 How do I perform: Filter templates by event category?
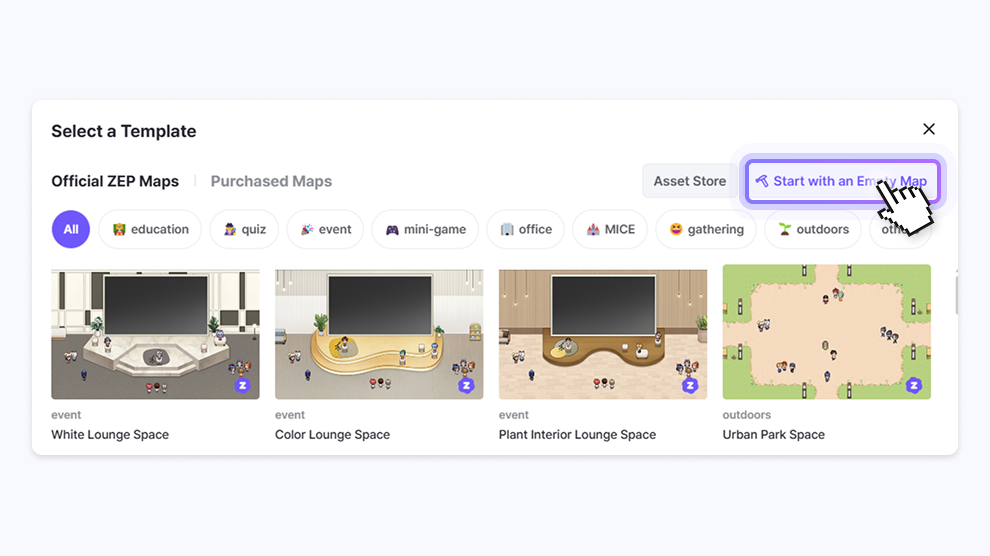[x=325, y=229]
